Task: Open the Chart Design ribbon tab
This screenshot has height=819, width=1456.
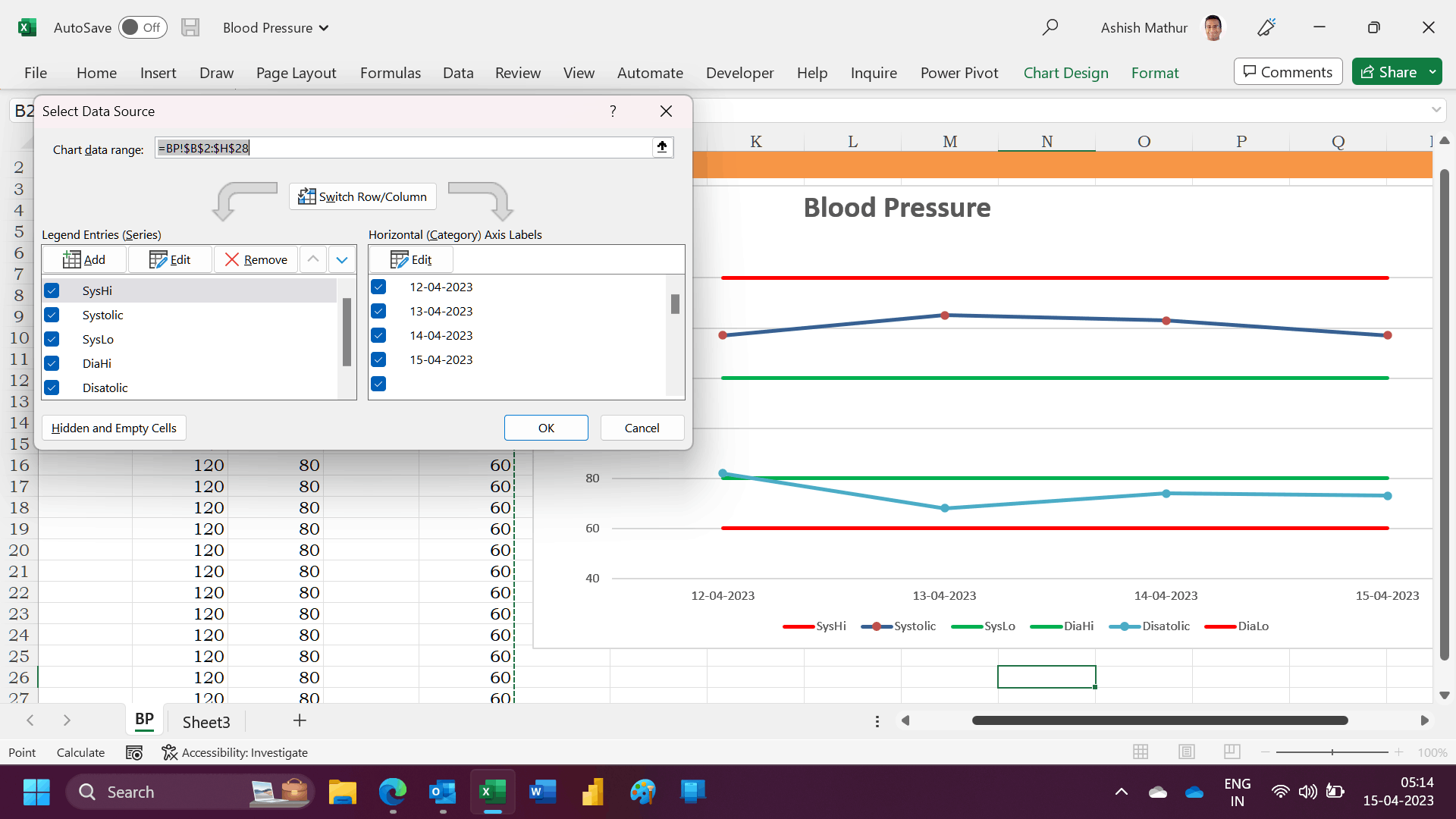Action: coord(1065,73)
